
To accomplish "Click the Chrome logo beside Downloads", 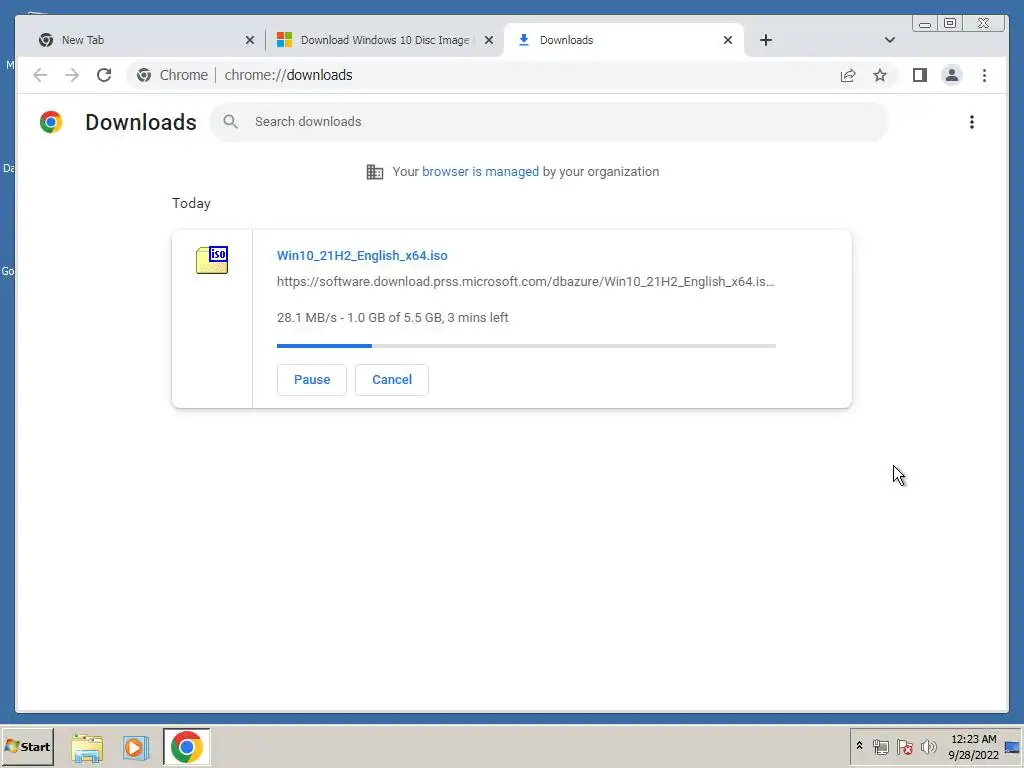I will pos(51,122).
